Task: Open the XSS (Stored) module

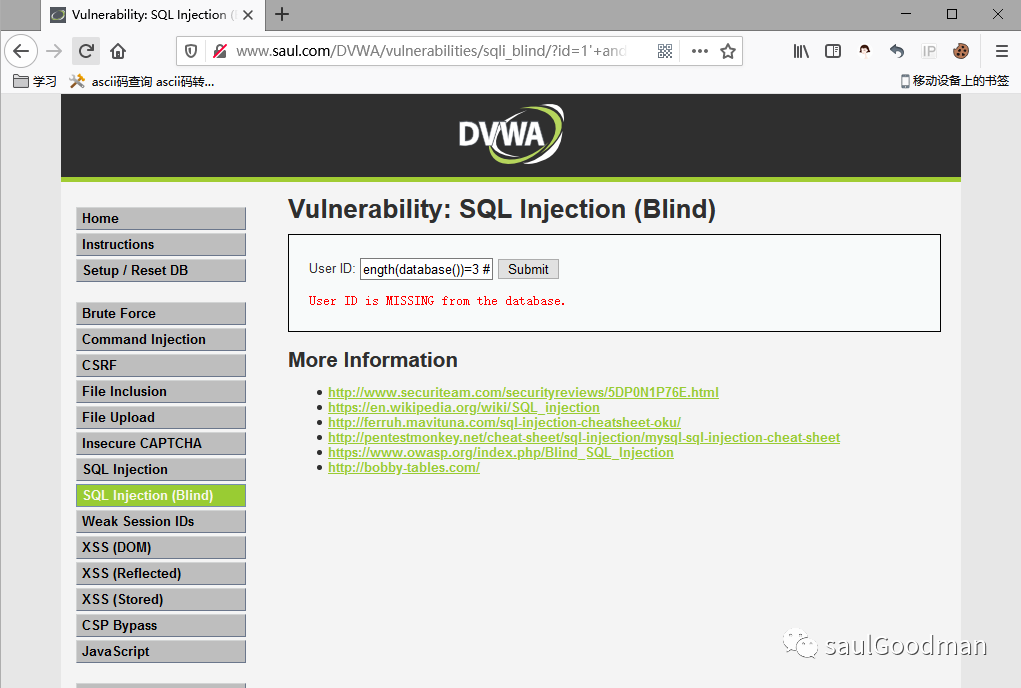Action: (161, 600)
